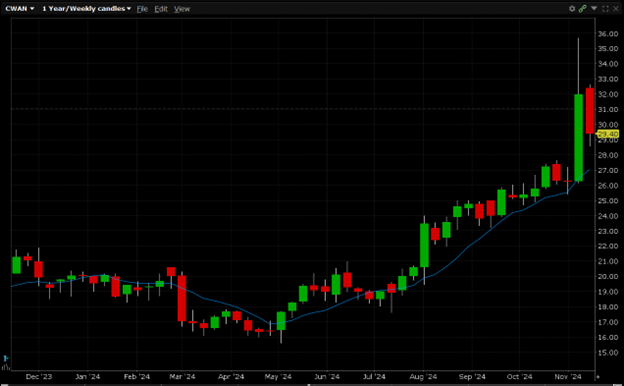Expand the title bar triangle dropdown arrow
Screen dimensions: 624x386
tap(594, 8)
